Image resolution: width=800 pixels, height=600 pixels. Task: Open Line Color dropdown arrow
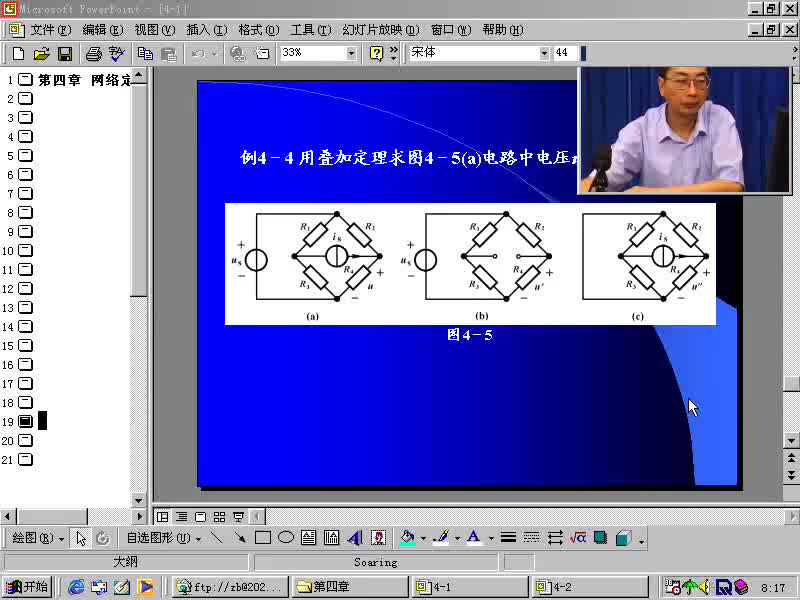pos(457,538)
